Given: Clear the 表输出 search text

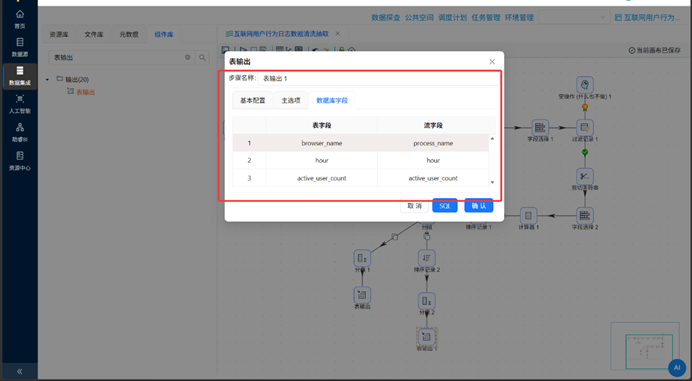Looking at the screenshot, I should (x=188, y=57).
